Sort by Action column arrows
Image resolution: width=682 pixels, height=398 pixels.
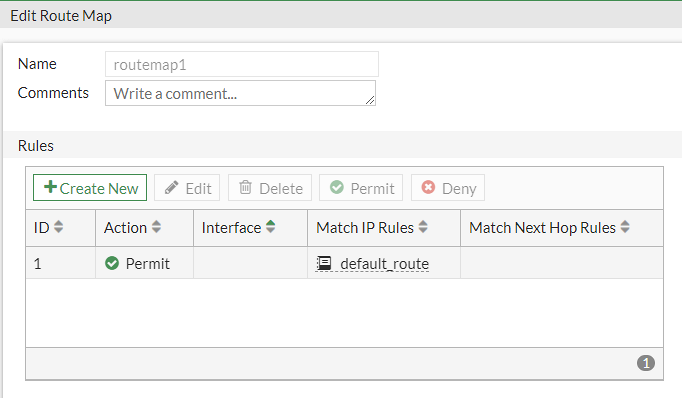click(x=156, y=227)
